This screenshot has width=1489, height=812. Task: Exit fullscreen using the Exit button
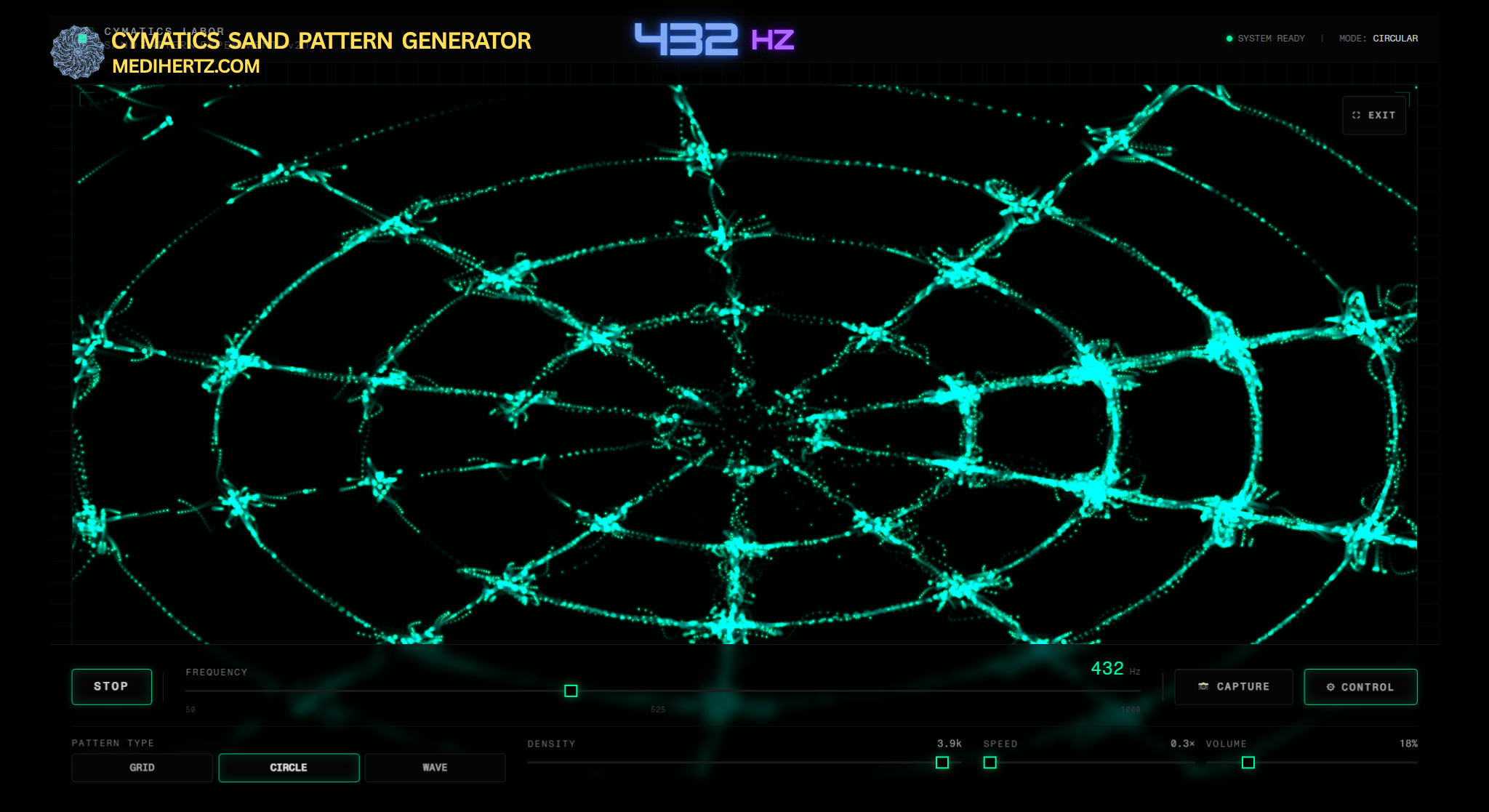(1373, 115)
